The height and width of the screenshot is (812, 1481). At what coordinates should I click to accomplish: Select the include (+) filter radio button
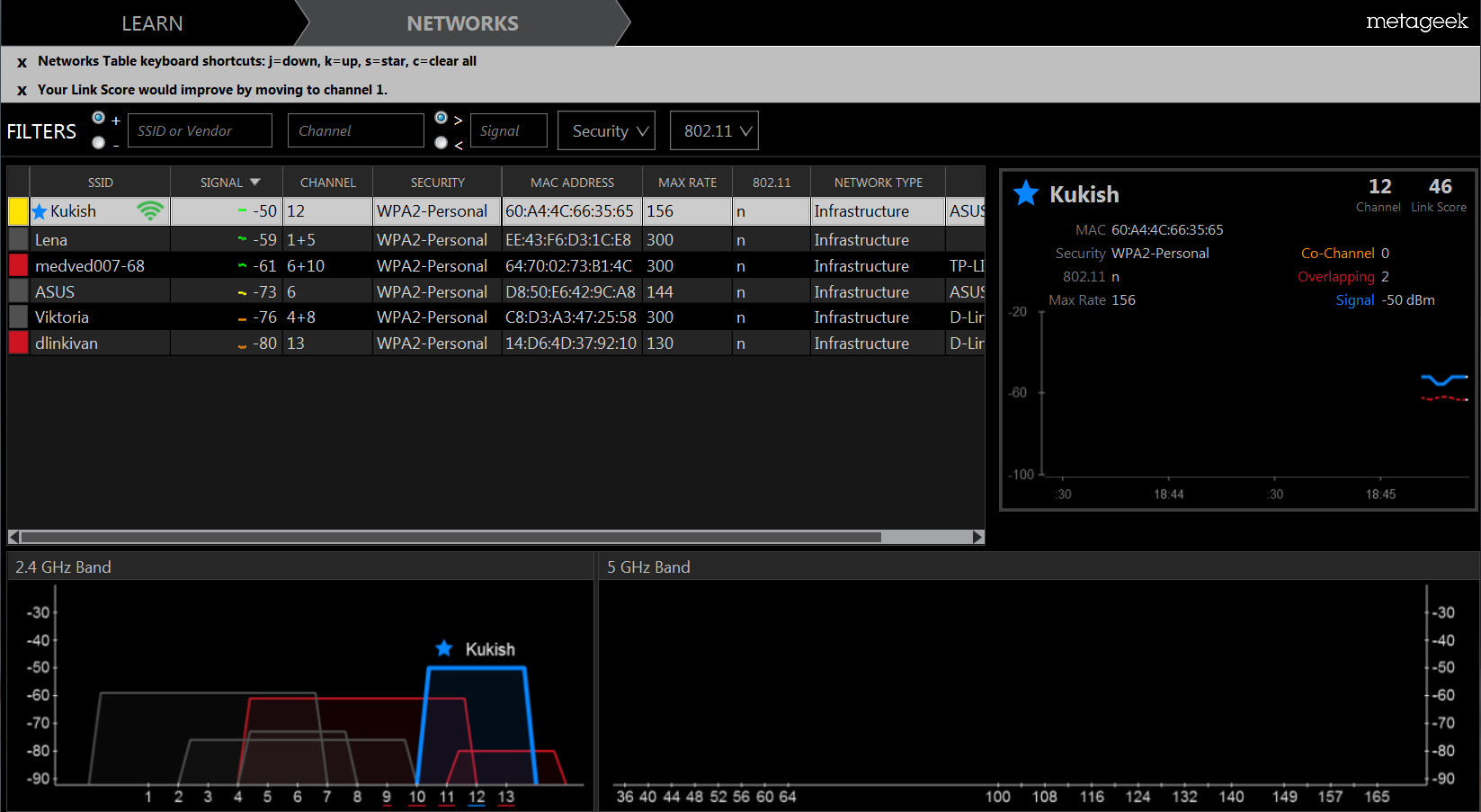click(x=99, y=118)
